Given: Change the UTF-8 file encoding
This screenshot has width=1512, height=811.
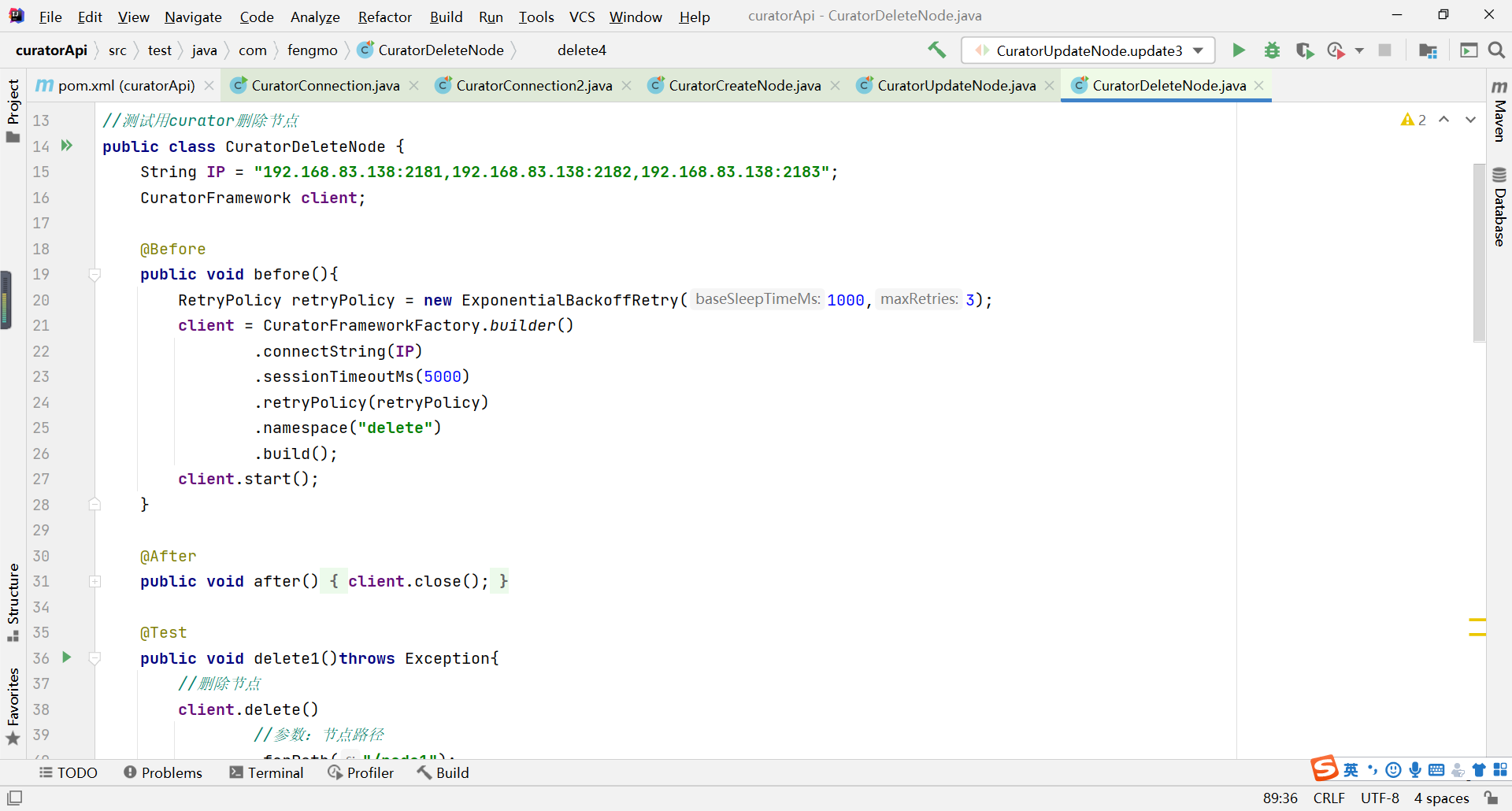Looking at the screenshot, I should coord(1380,798).
